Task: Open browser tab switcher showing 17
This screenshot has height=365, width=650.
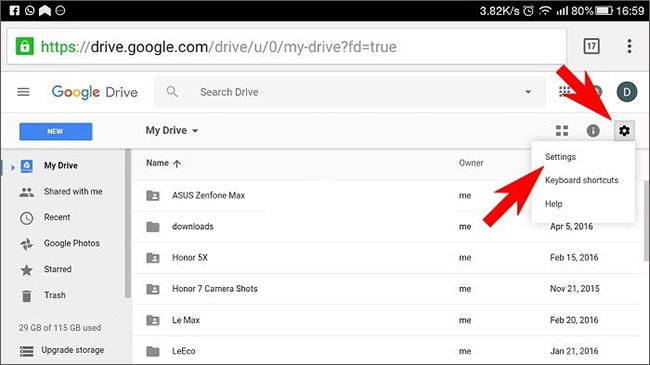Action: (x=591, y=46)
